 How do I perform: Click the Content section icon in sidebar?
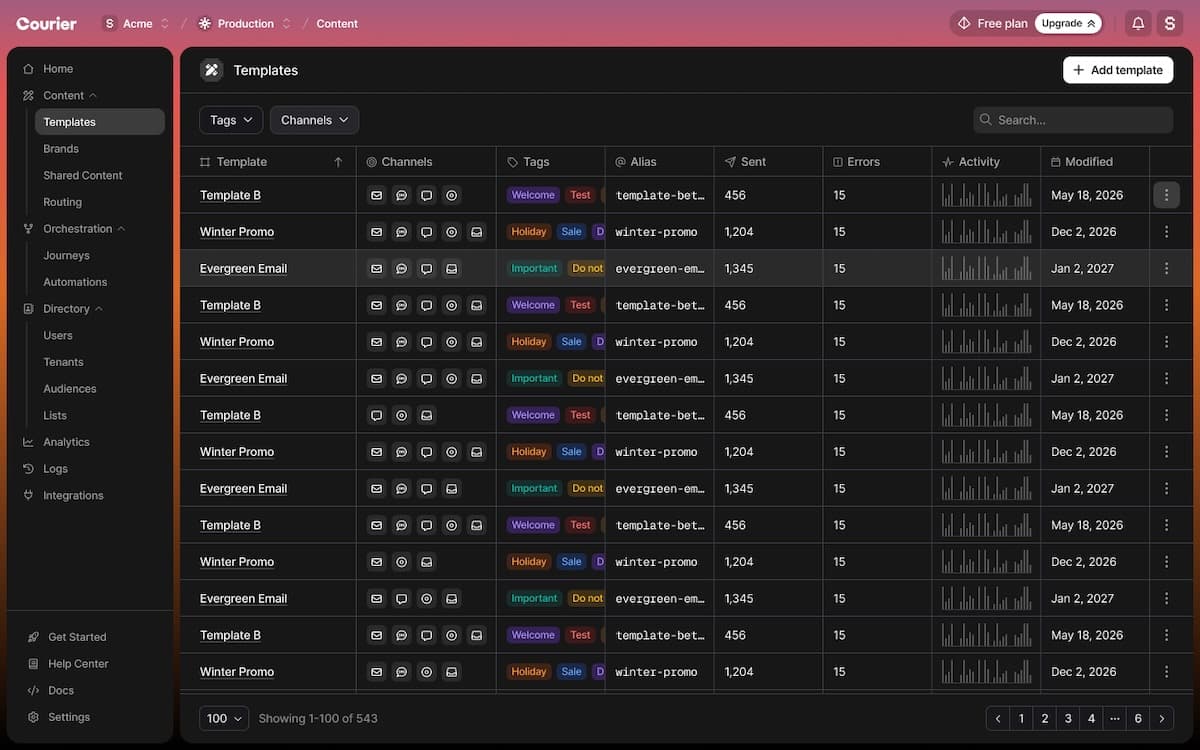[29, 96]
